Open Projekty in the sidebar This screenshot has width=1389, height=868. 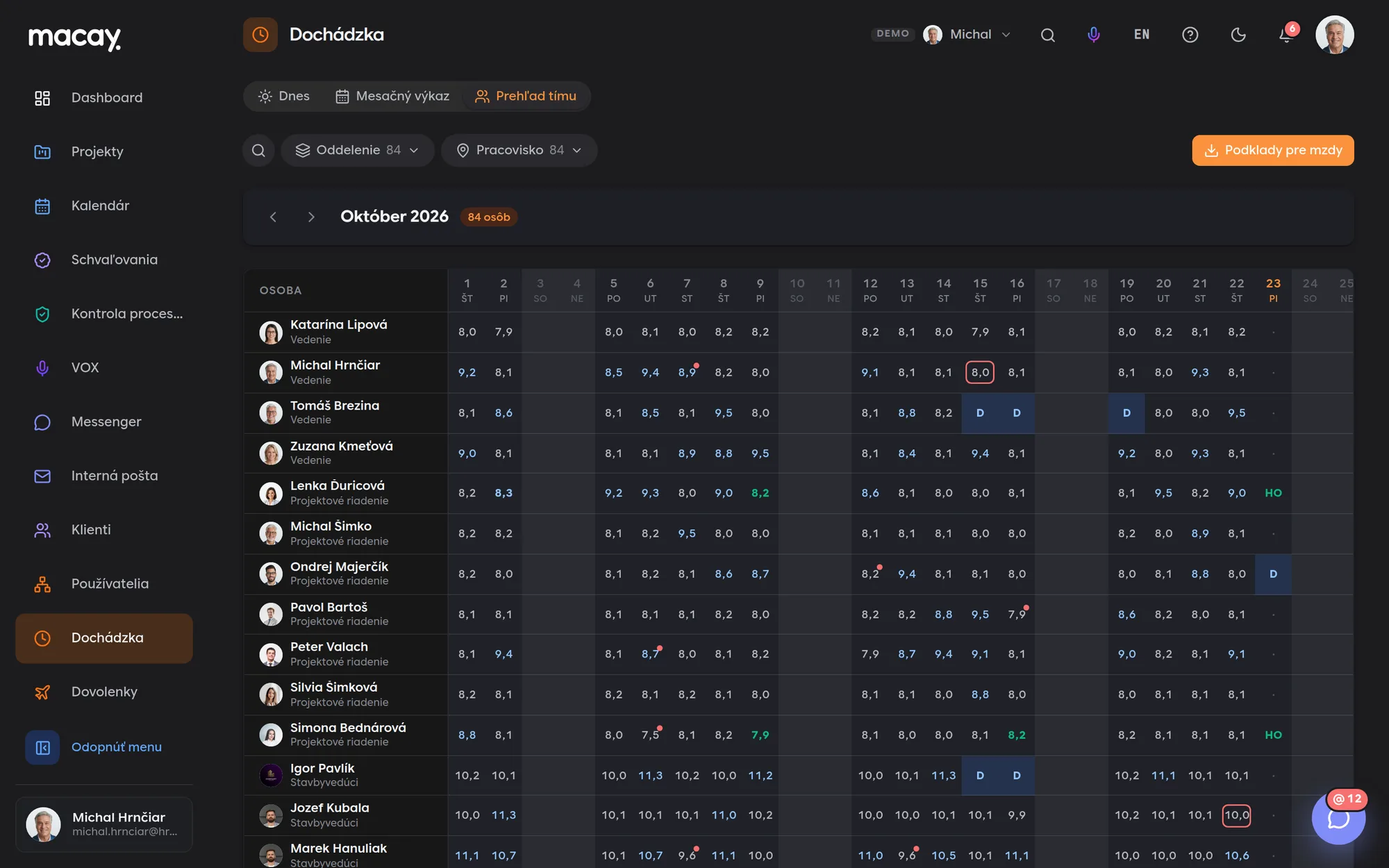tap(103, 151)
